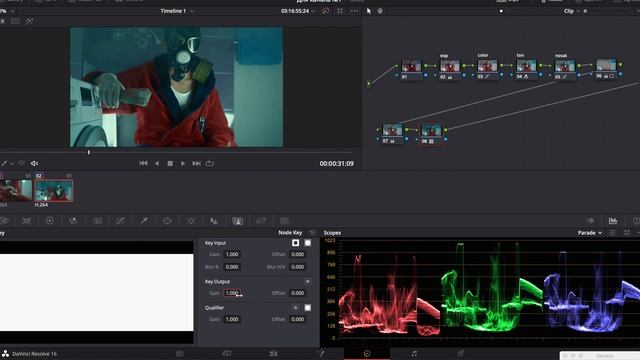Open the Blur palette icon
Screen dimensions: 640x360
tap(214, 221)
